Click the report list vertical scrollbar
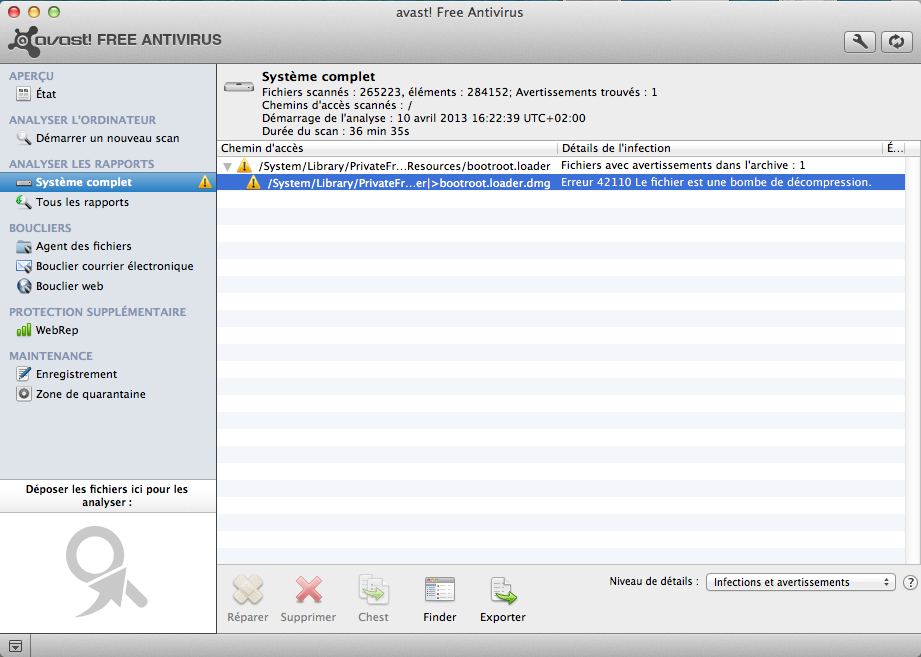921x657 pixels. tap(913, 360)
